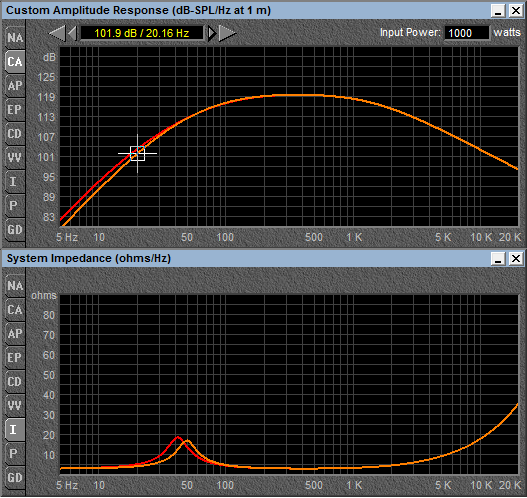Select P tab in Custom Amplitude Response window
This screenshot has height=498, width=527.
(15, 205)
